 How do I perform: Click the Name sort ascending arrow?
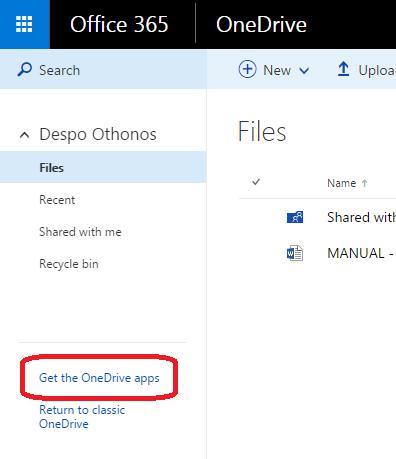[365, 183]
